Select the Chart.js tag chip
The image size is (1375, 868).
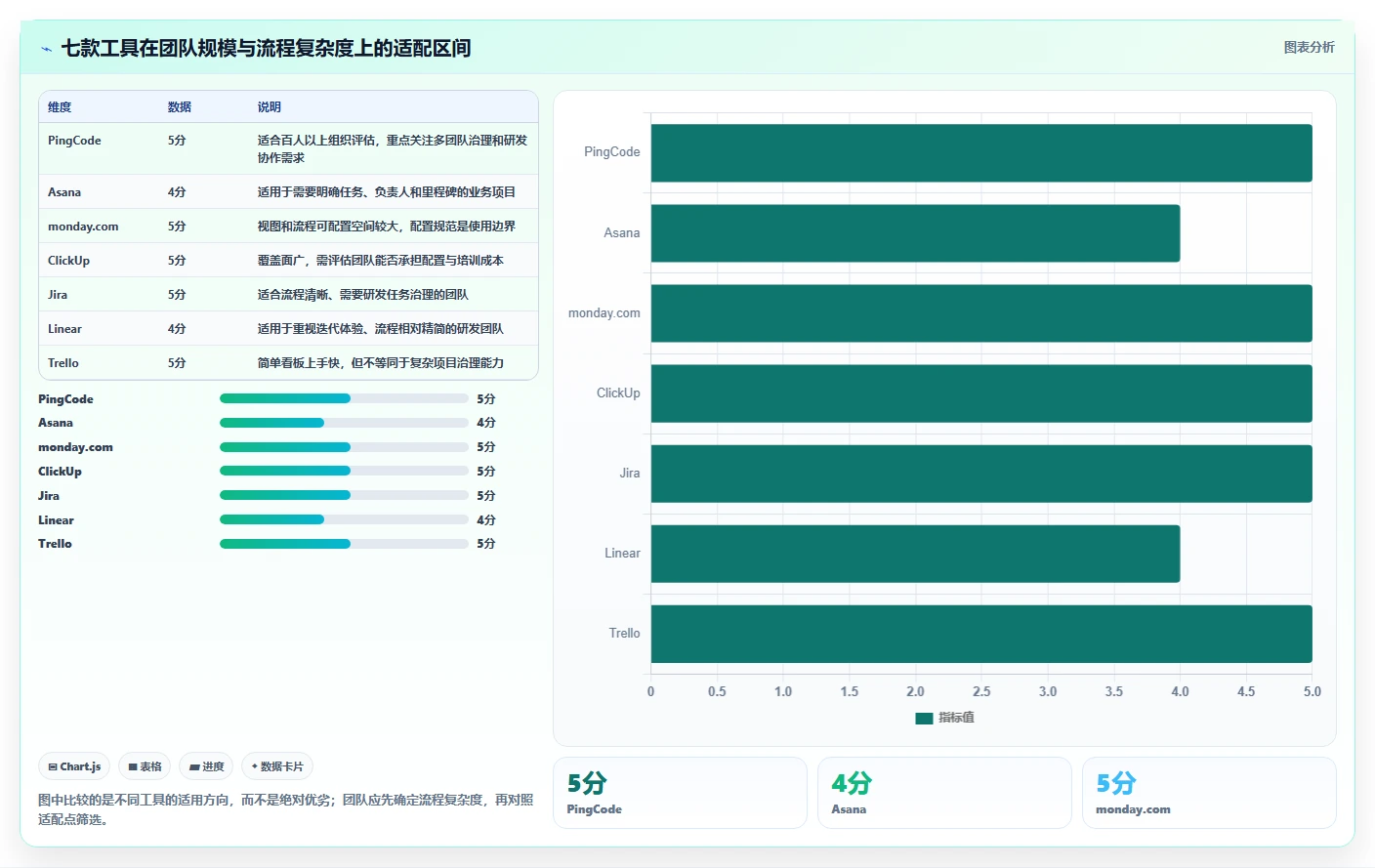(x=74, y=766)
